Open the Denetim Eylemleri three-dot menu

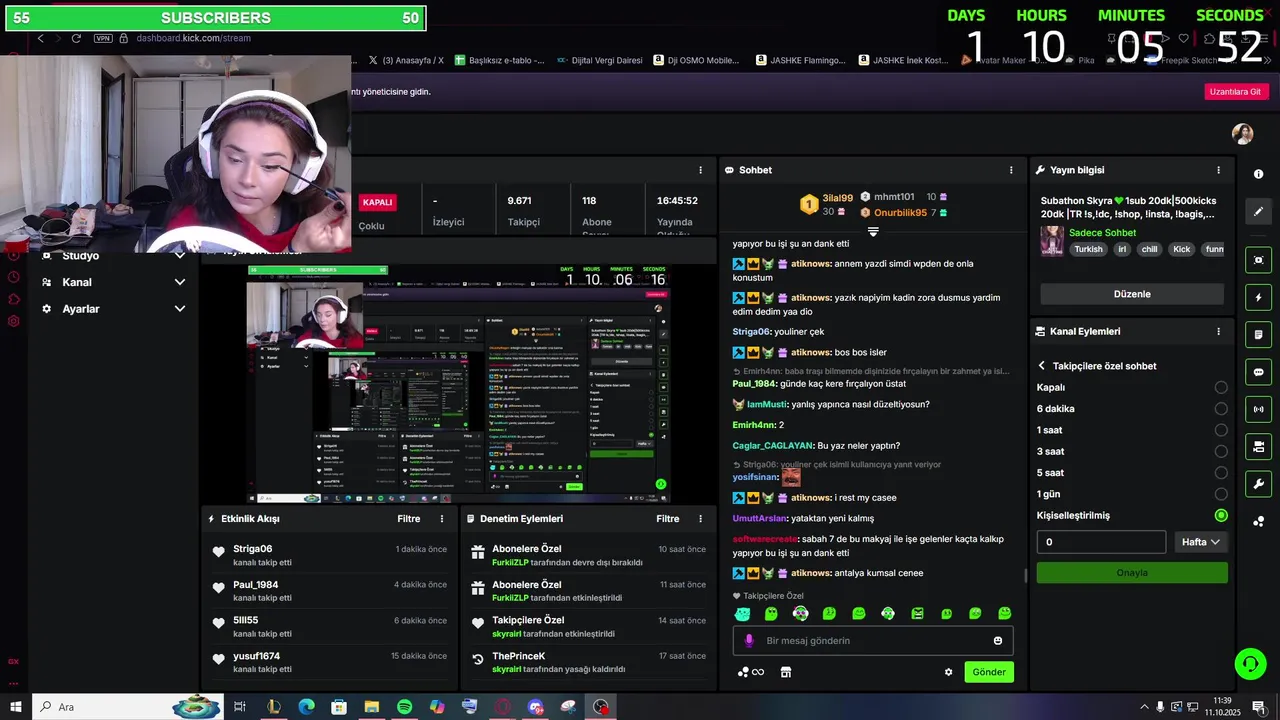point(700,519)
